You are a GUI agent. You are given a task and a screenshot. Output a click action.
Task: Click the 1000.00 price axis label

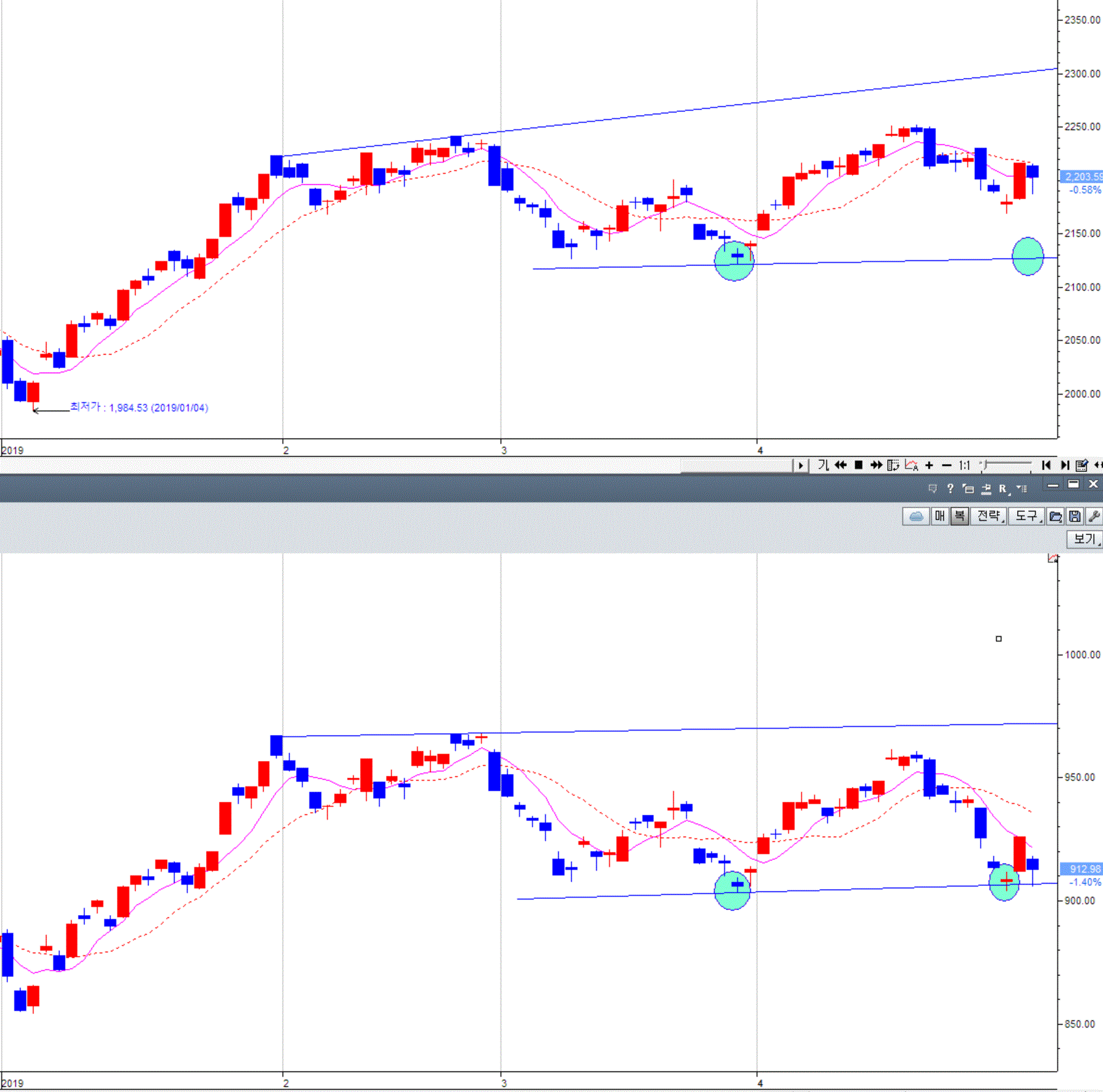tap(1083, 655)
